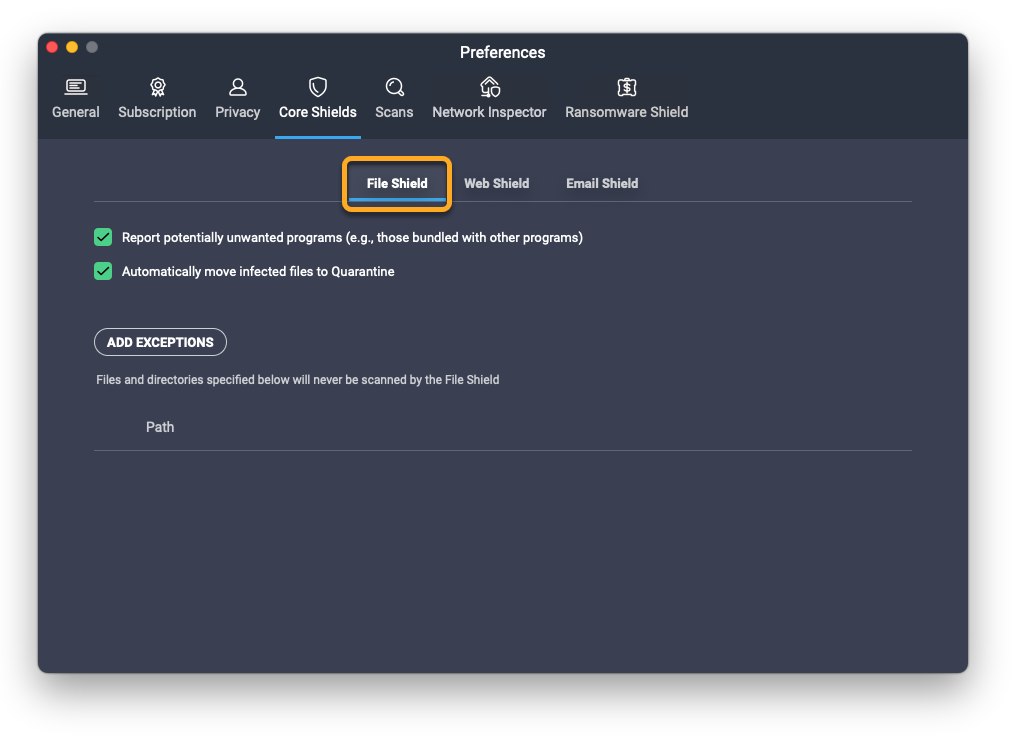Image resolution: width=1026 pixels, height=736 pixels.
Task: Open Scans using the magnifier icon
Action: pyautogui.click(x=394, y=87)
